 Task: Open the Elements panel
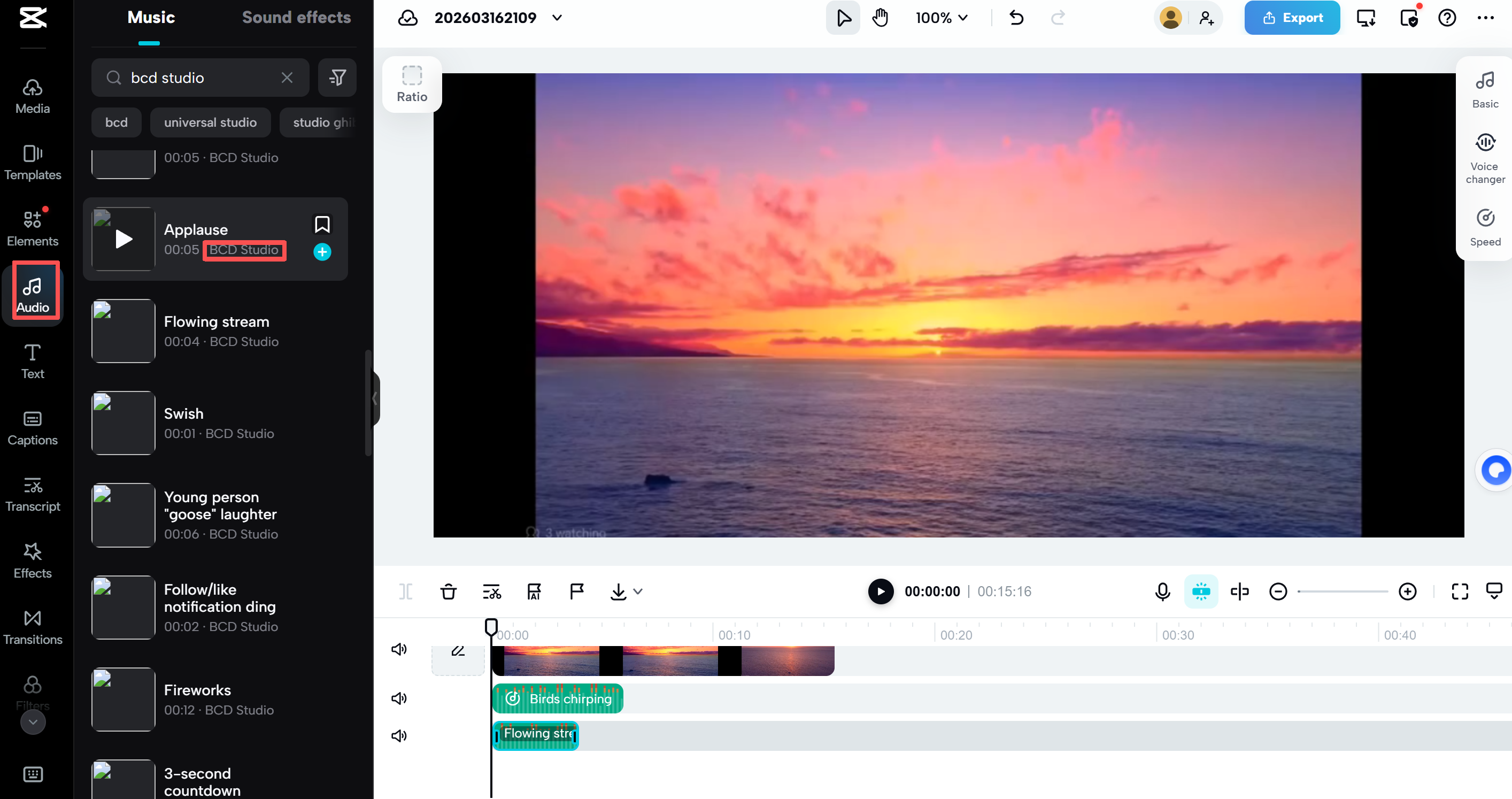[x=32, y=228]
